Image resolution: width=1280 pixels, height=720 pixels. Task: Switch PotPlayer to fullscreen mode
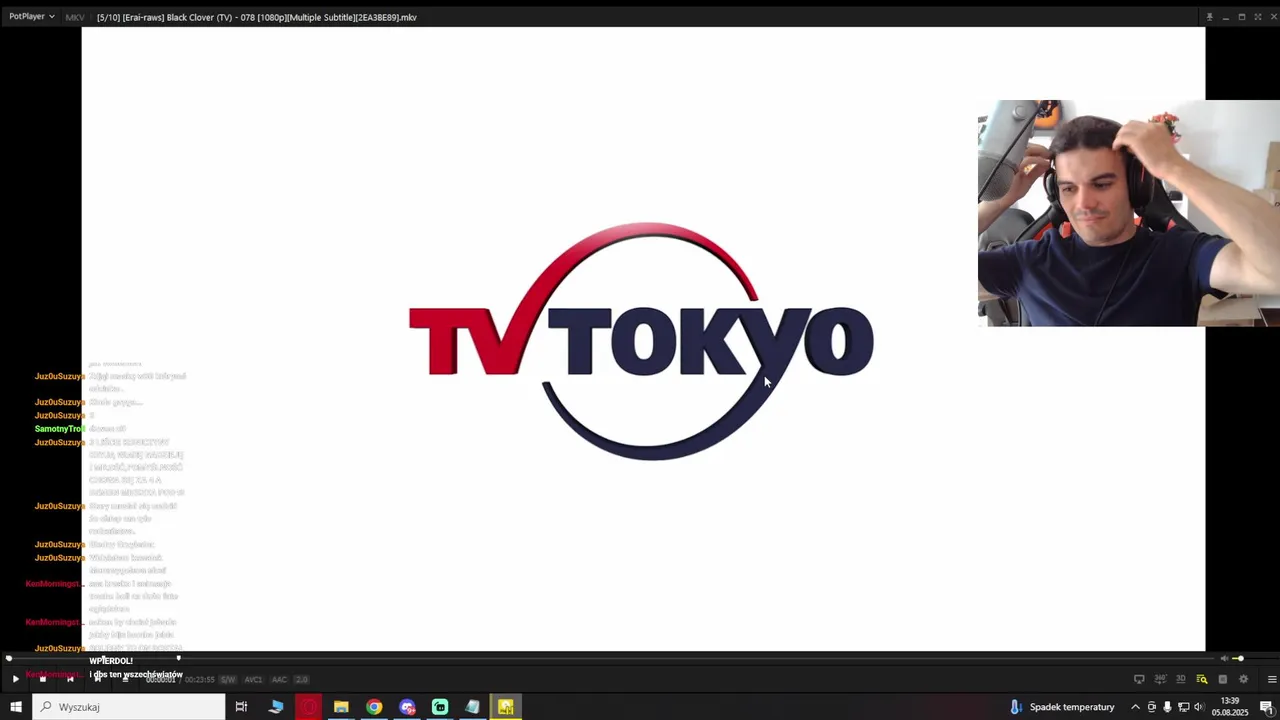click(1258, 17)
